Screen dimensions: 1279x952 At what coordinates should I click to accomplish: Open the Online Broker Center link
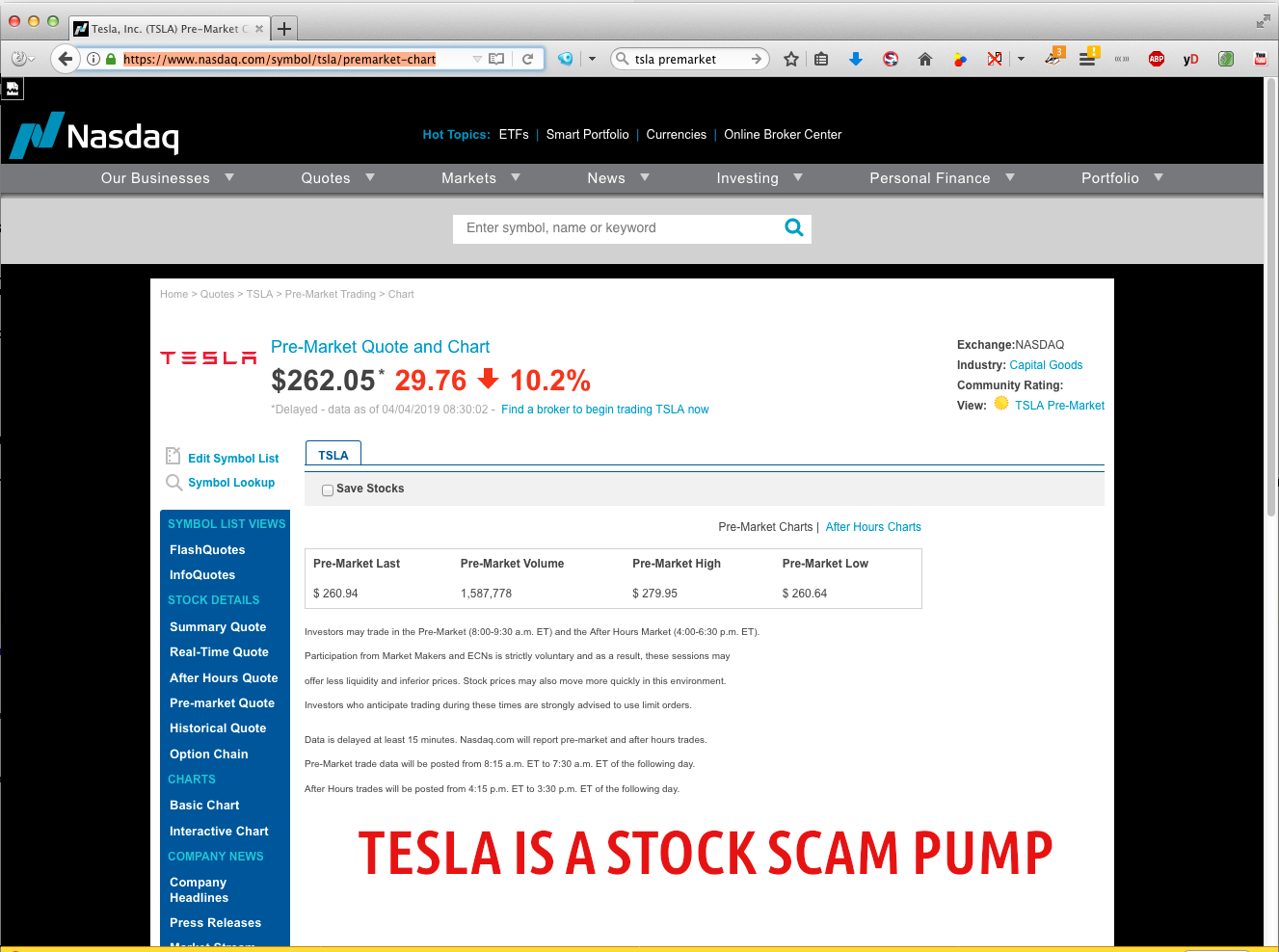(x=783, y=135)
